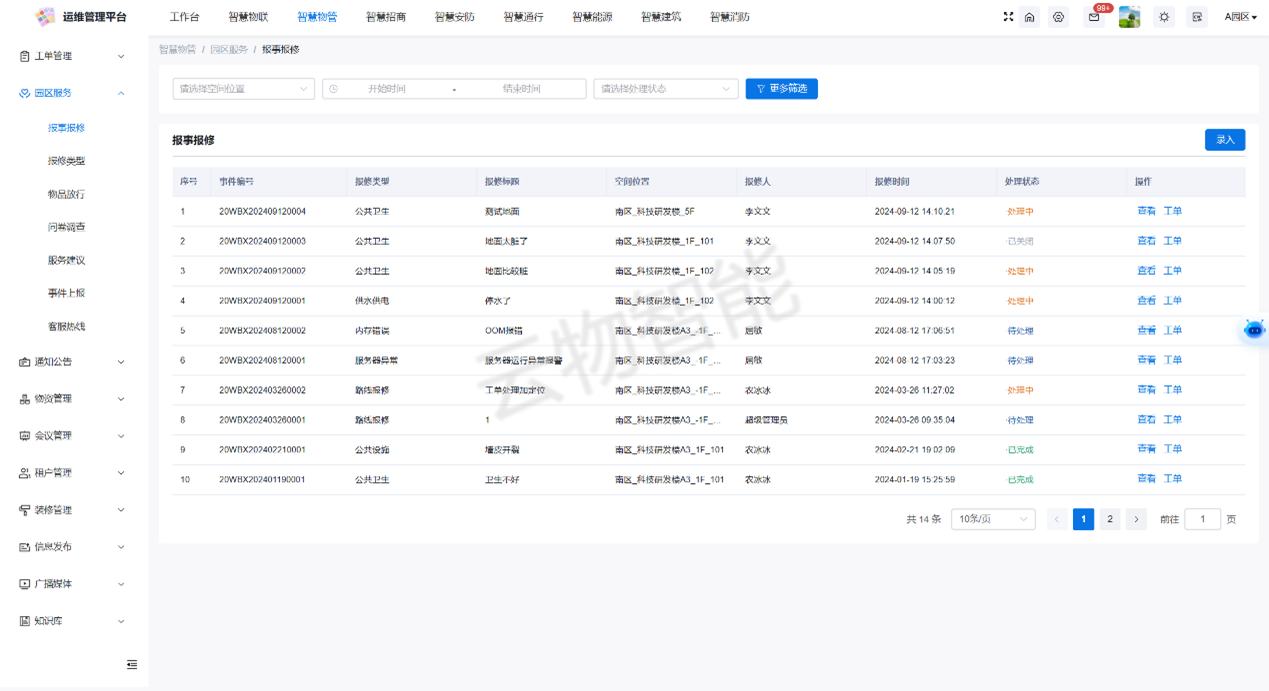Click 工单 for event 20WBX202402210001
1269x691 pixels.
(1173, 449)
